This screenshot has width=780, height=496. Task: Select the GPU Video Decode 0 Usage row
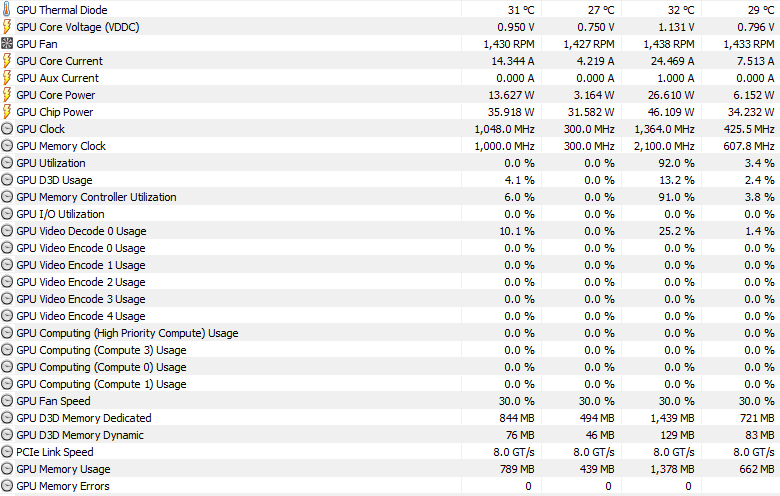point(390,231)
